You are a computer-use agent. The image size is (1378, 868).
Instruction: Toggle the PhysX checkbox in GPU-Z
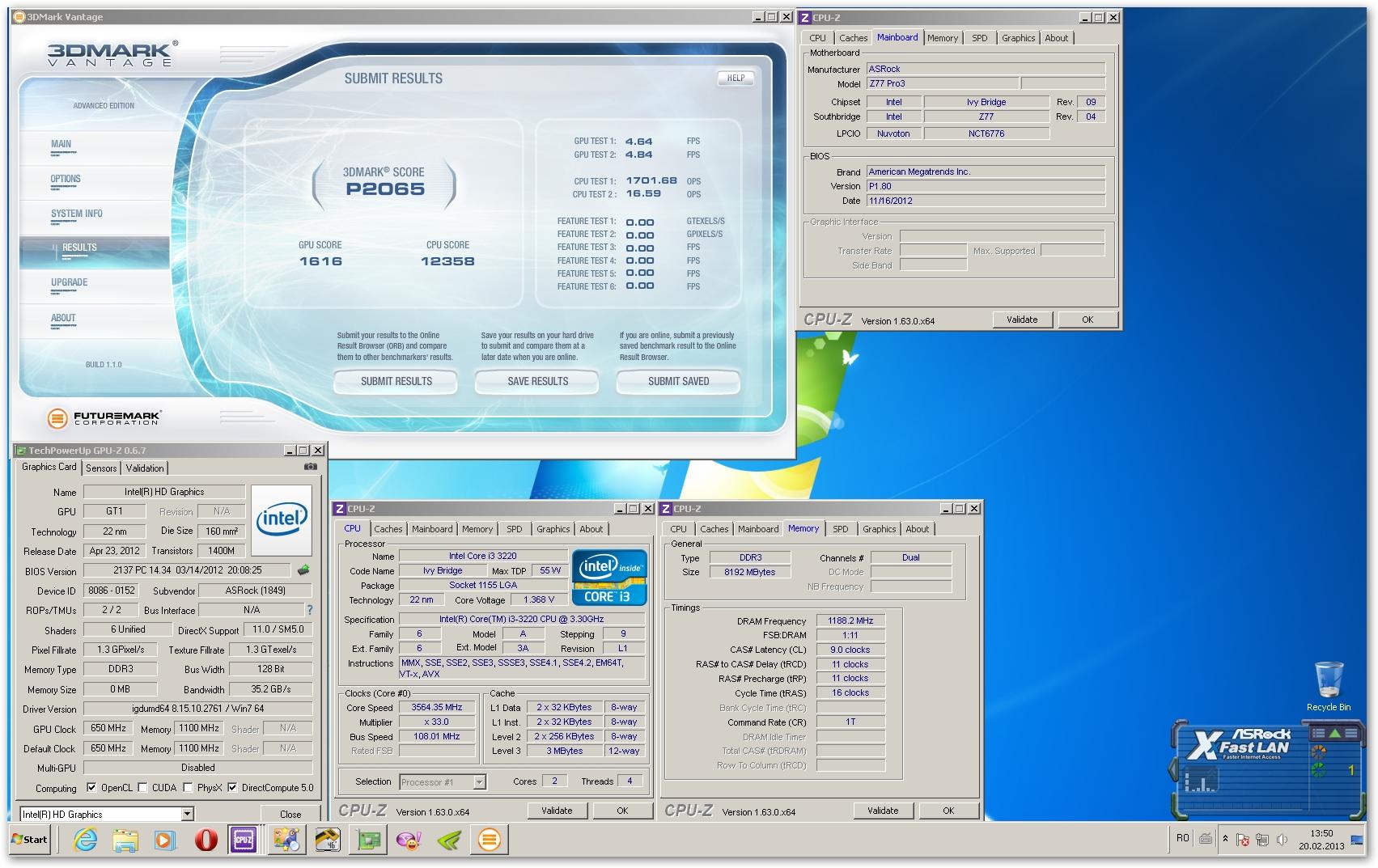click(x=188, y=787)
